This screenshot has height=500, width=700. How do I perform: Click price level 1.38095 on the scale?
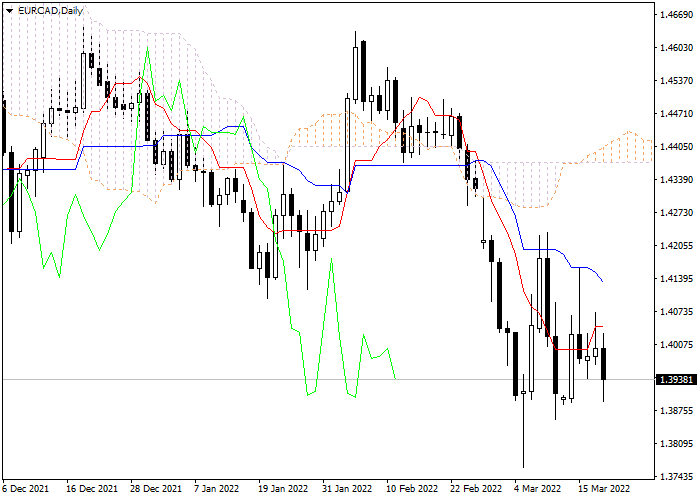pos(676,444)
